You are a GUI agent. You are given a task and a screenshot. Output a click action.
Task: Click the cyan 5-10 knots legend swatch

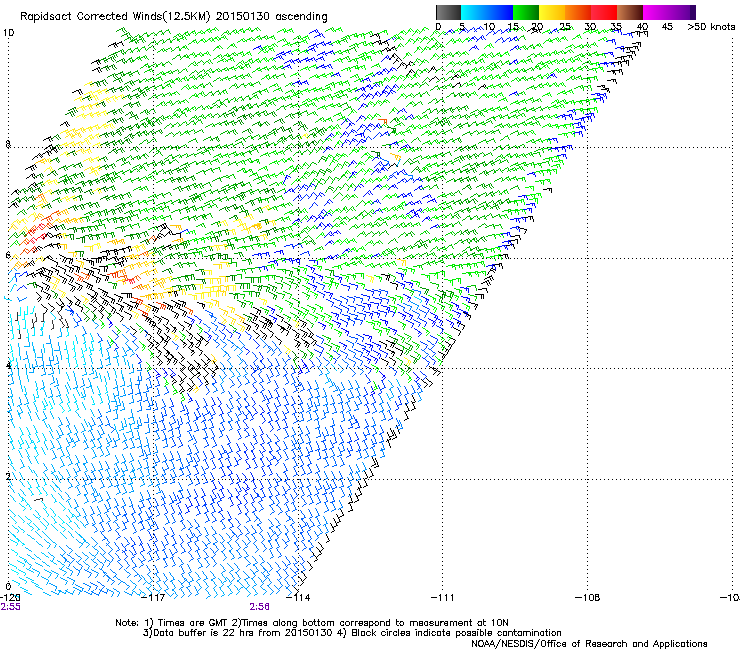(x=474, y=12)
